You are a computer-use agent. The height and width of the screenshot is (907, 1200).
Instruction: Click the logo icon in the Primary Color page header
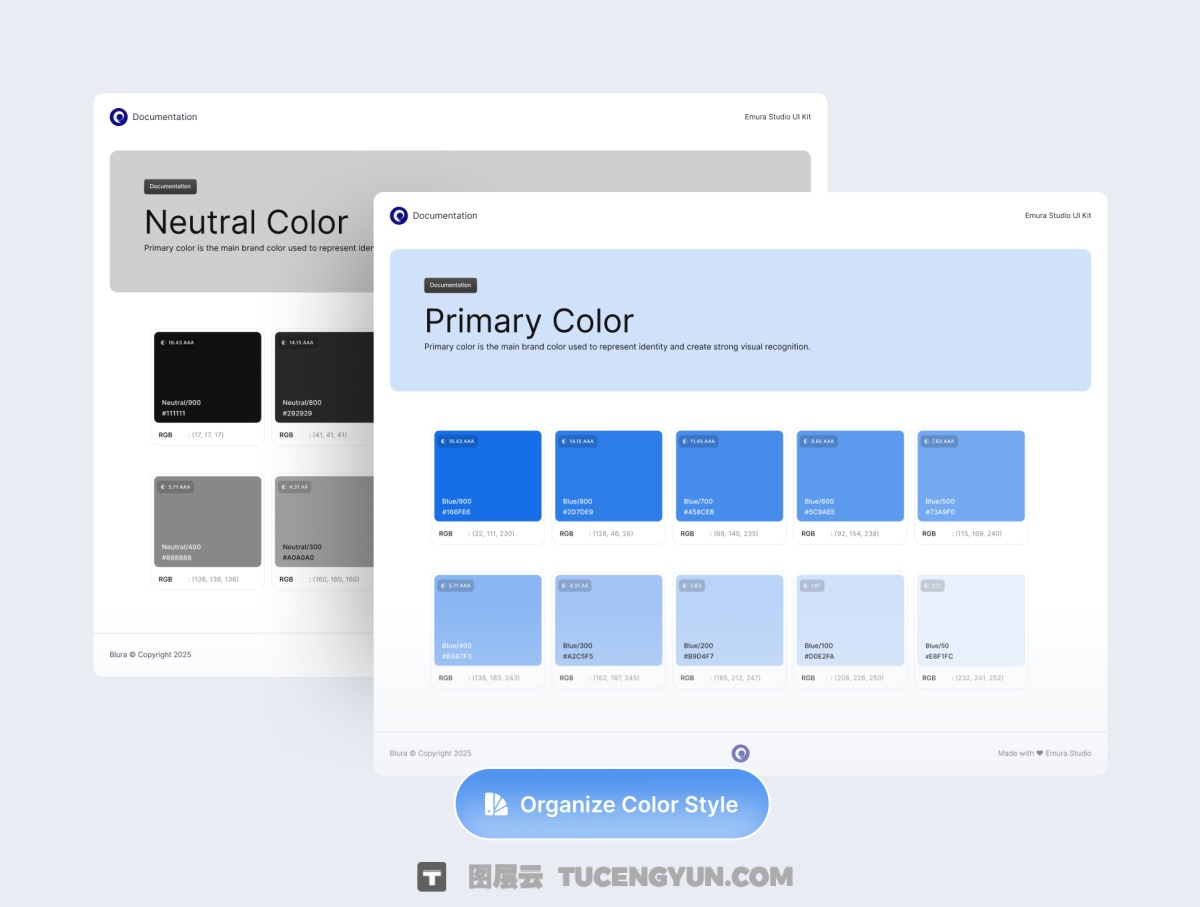point(399,215)
